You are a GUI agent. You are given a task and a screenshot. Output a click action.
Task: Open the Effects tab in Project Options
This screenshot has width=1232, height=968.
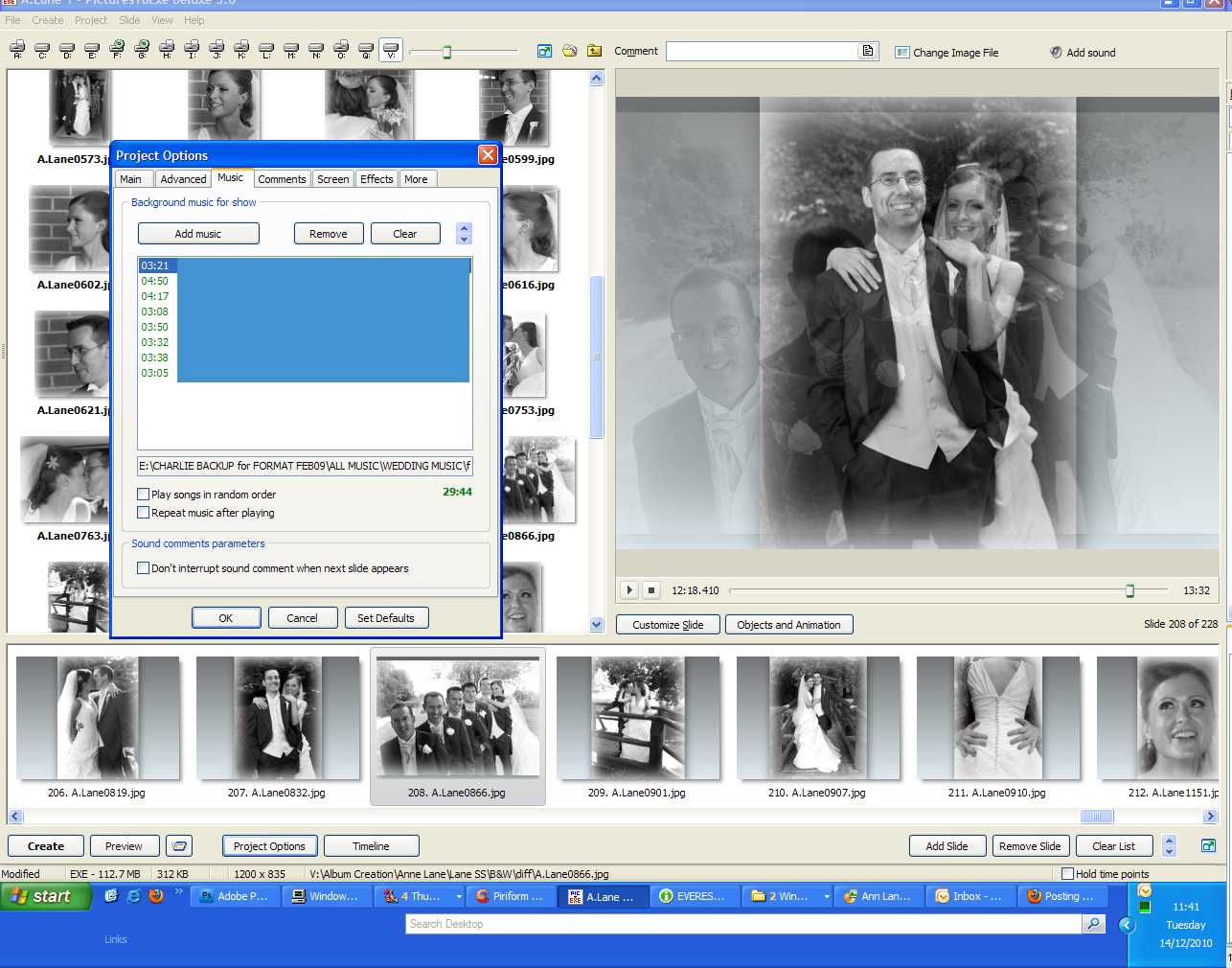376,179
